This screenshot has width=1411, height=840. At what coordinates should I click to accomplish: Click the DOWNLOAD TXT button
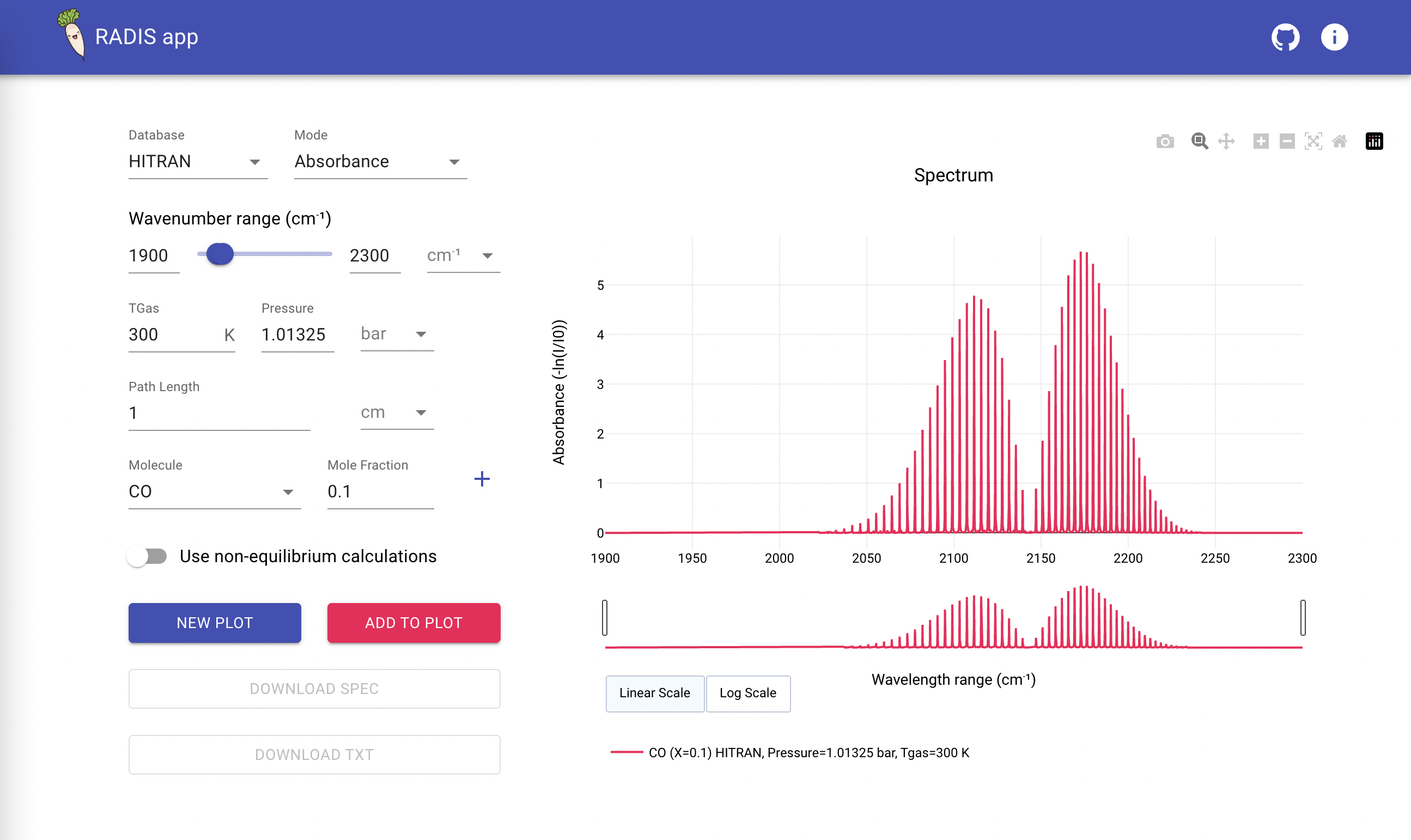[x=314, y=754]
